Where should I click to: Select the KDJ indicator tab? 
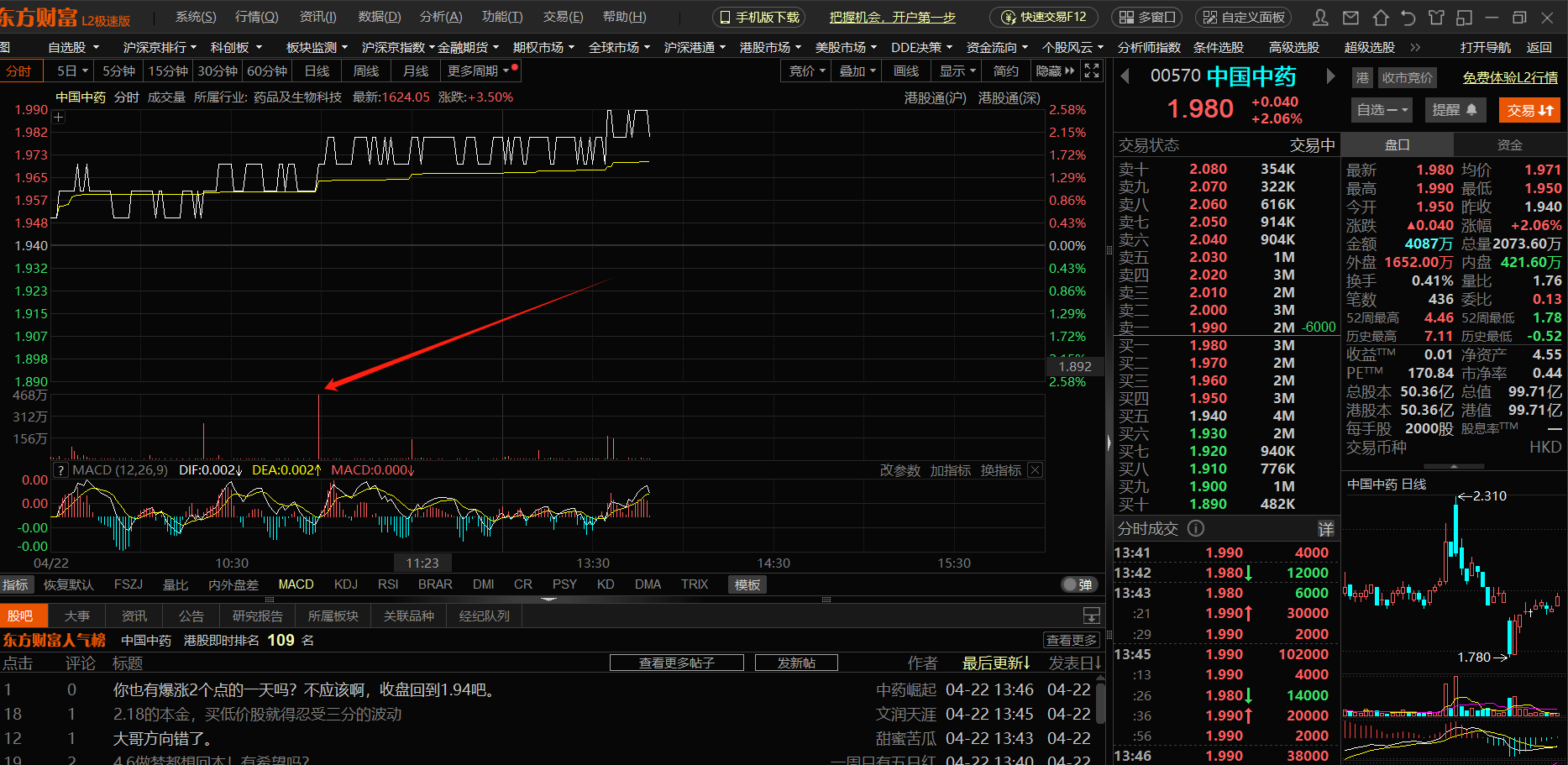[x=346, y=584]
